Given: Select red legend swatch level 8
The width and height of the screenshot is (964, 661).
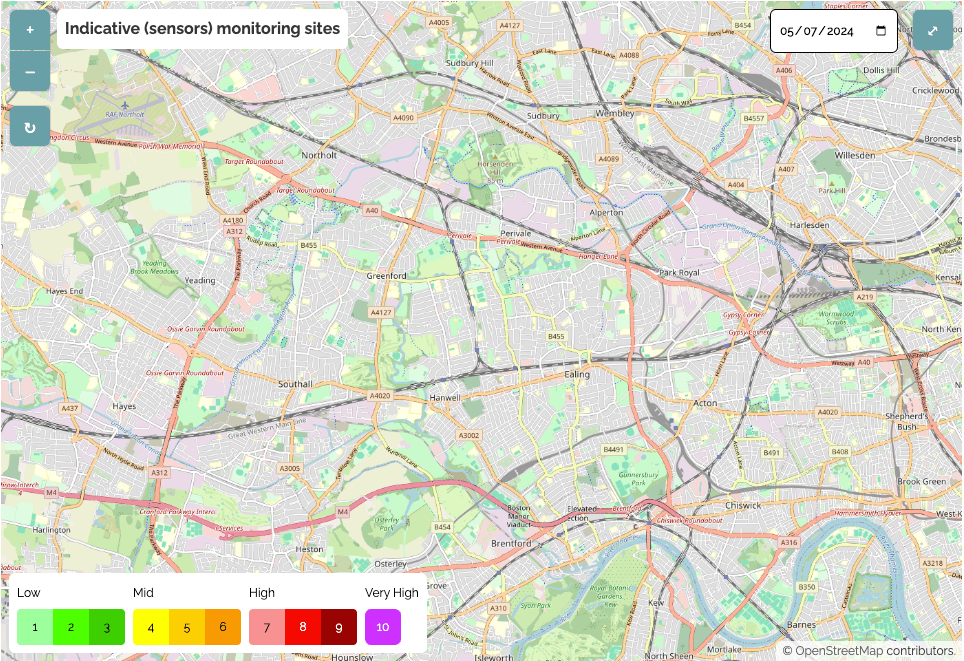Looking at the screenshot, I should tap(302, 627).
